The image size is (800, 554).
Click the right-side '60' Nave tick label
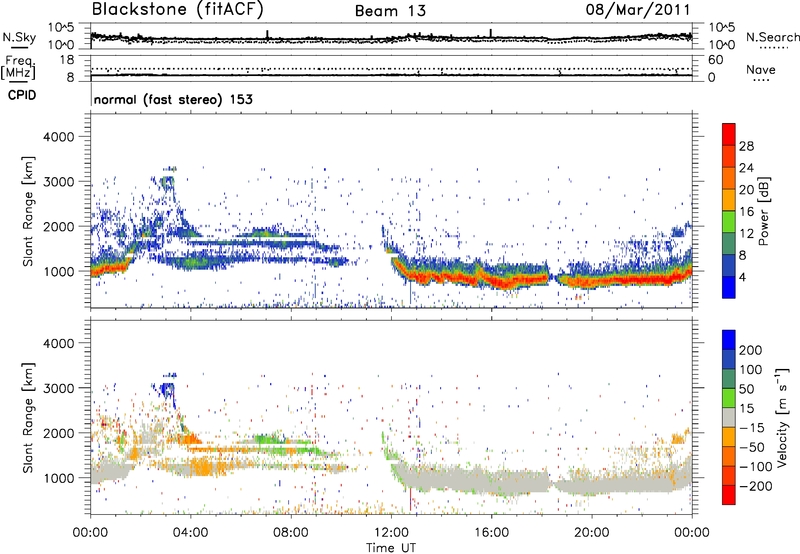(716, 60)
